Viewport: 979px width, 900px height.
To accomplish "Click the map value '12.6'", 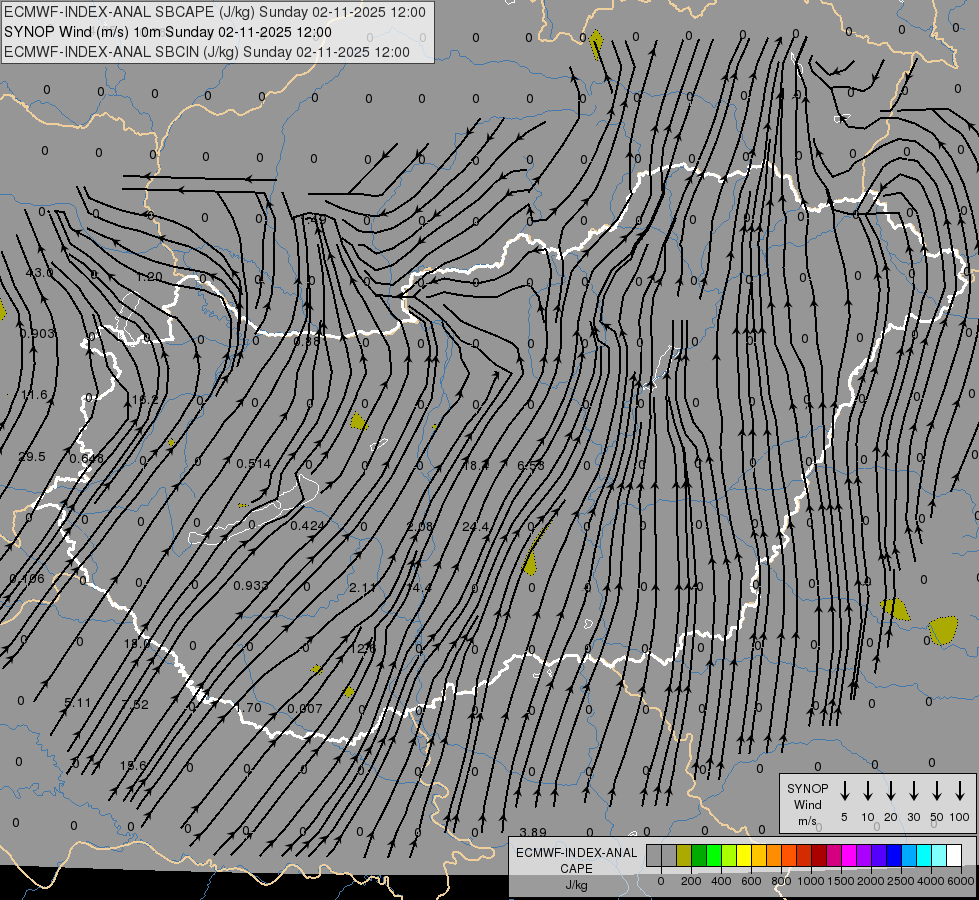I will click(x=362, y=648).
